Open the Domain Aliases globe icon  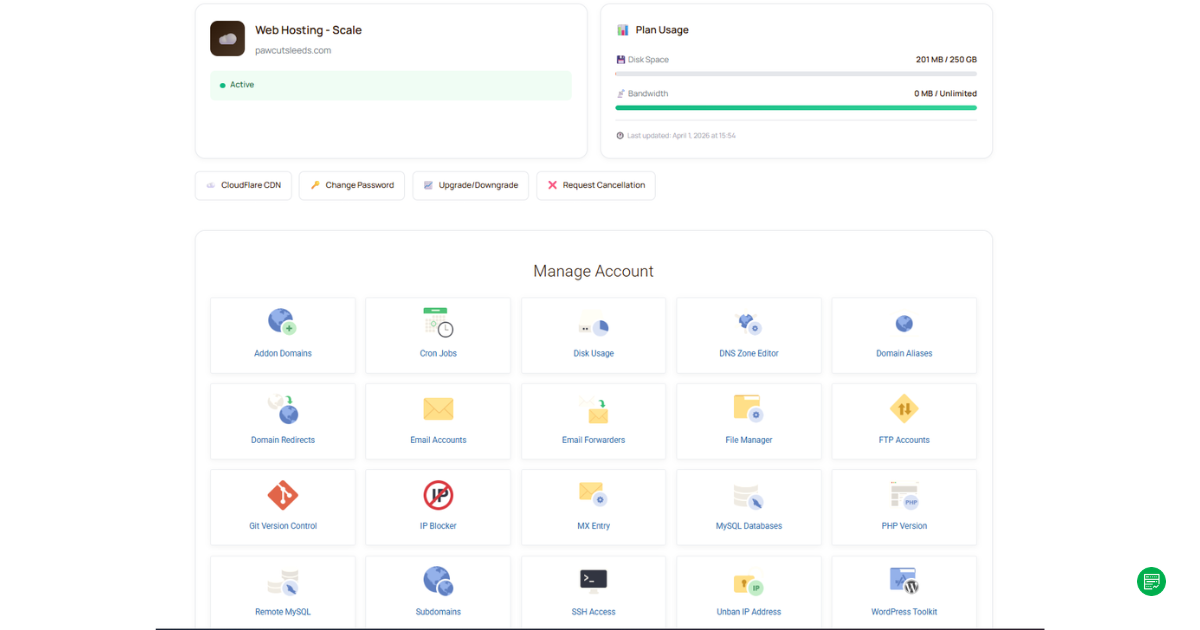coord(904,323)
